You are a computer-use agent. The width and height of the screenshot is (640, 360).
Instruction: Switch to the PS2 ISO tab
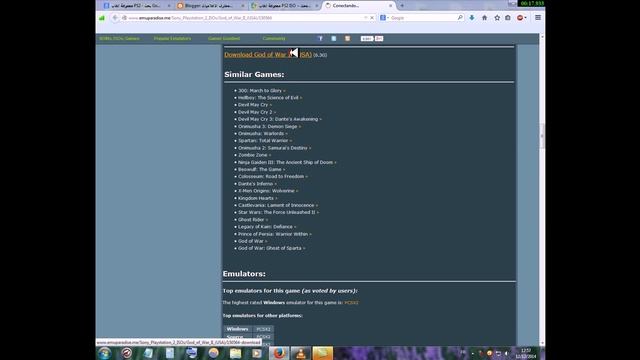click(284, 6)
